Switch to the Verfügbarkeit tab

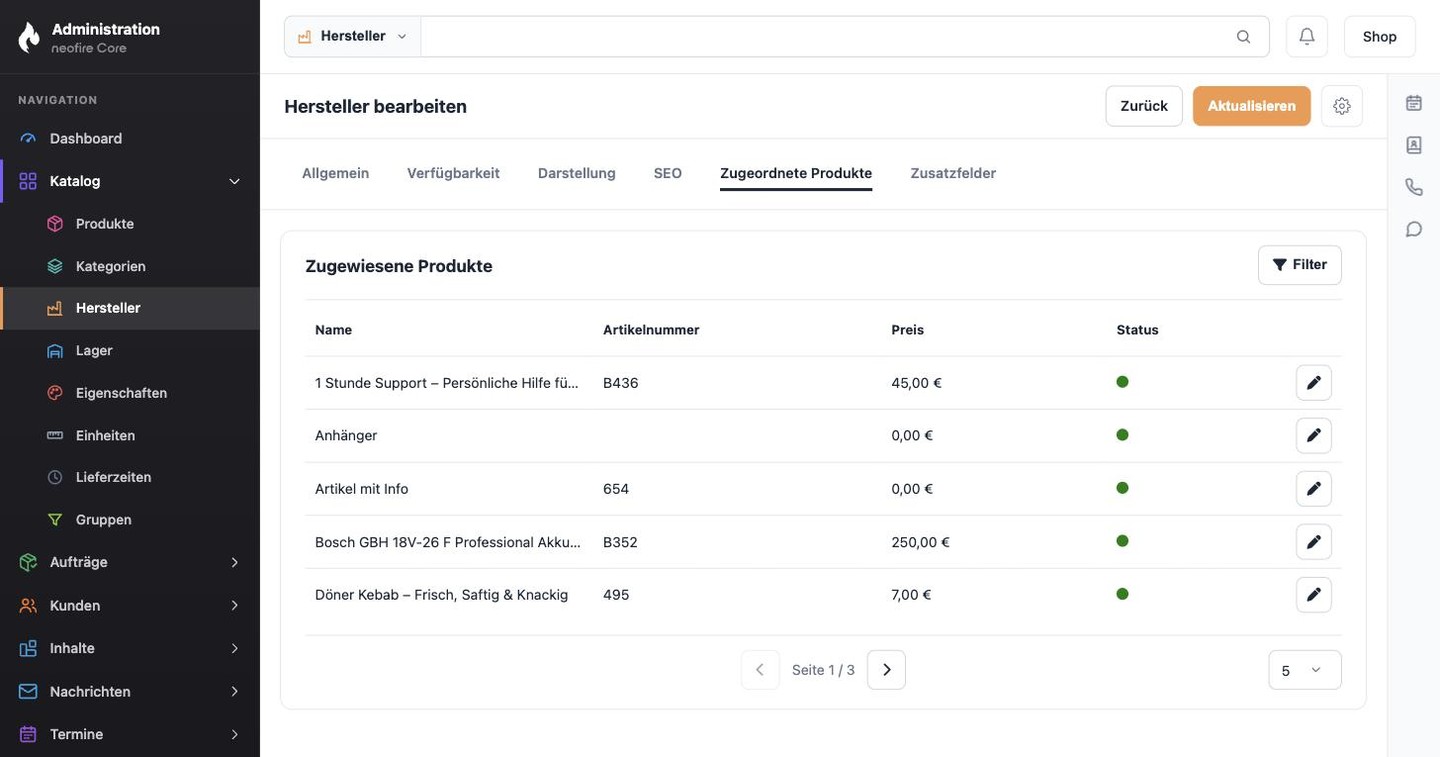point(453,173)
